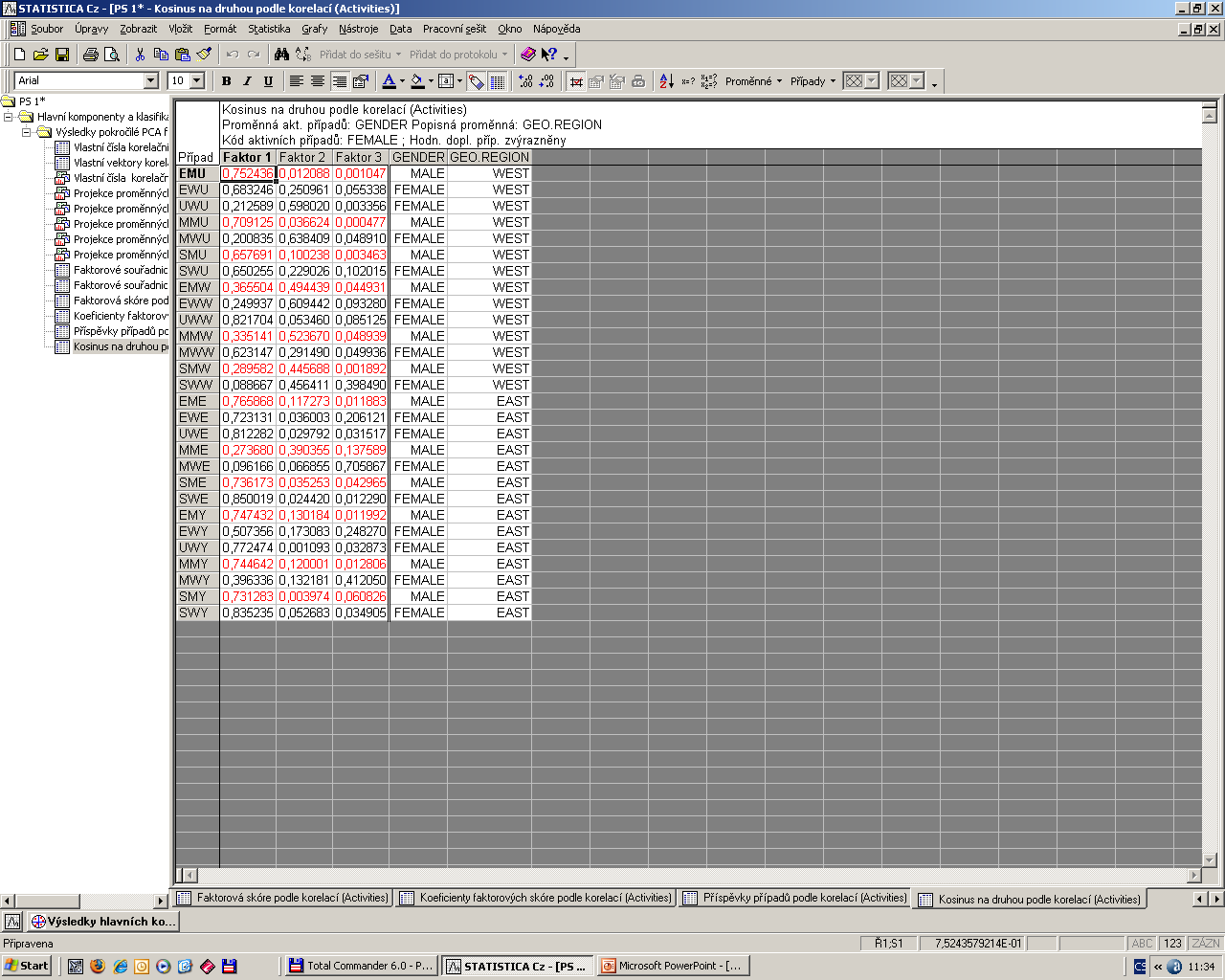Toggle the text labels tag icon
1225x980 pixels.
[x=477, y=81]
